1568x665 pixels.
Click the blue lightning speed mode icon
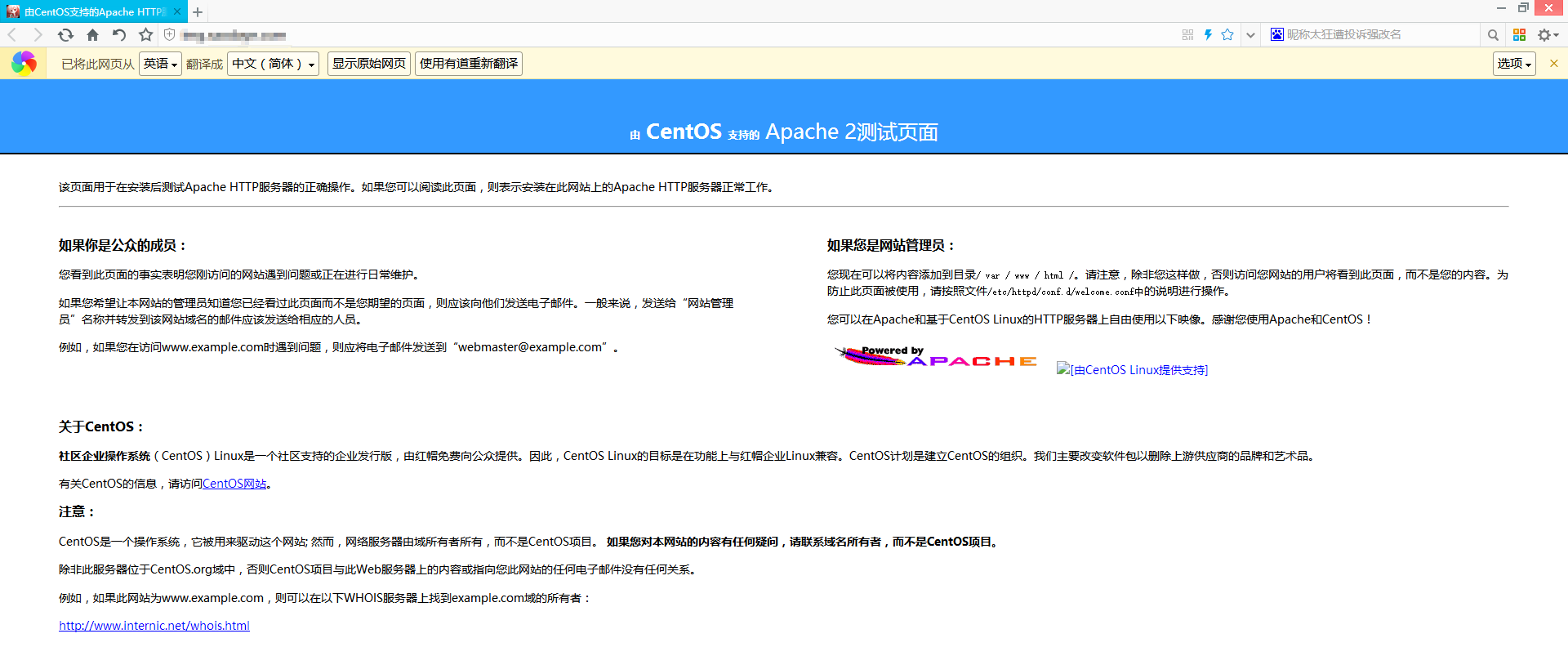1208,35
